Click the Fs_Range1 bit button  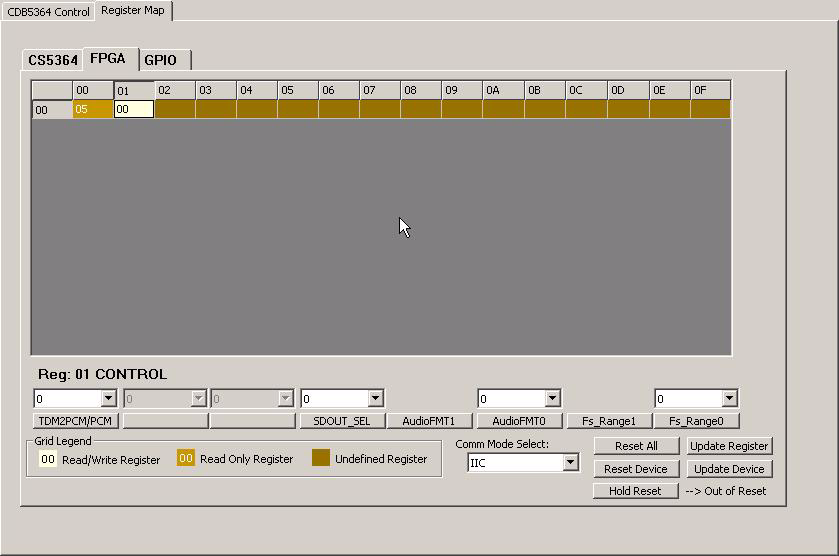(x=609, y=421)
